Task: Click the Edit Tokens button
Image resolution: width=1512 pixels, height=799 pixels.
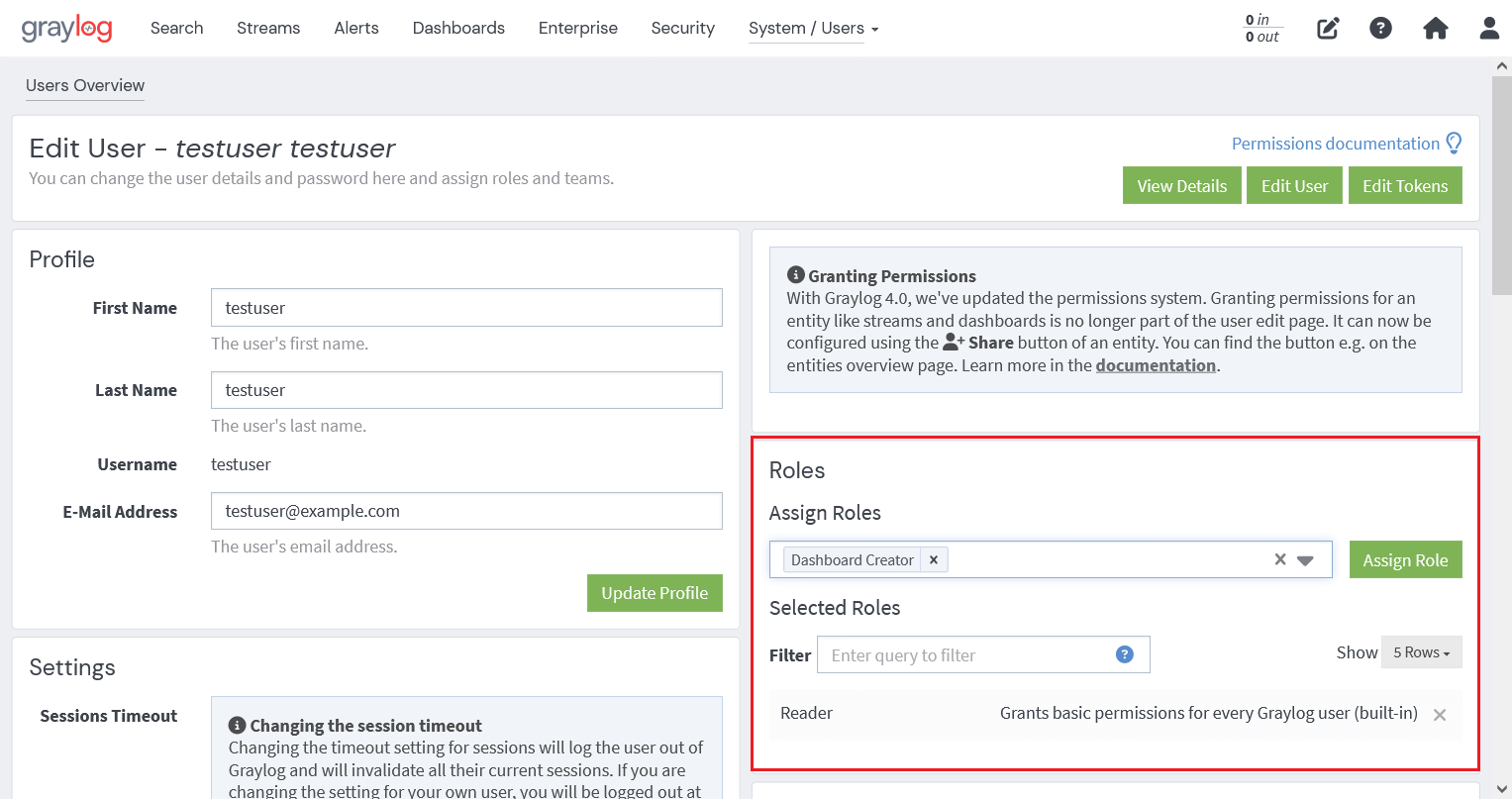Action: pos(1405,185)
